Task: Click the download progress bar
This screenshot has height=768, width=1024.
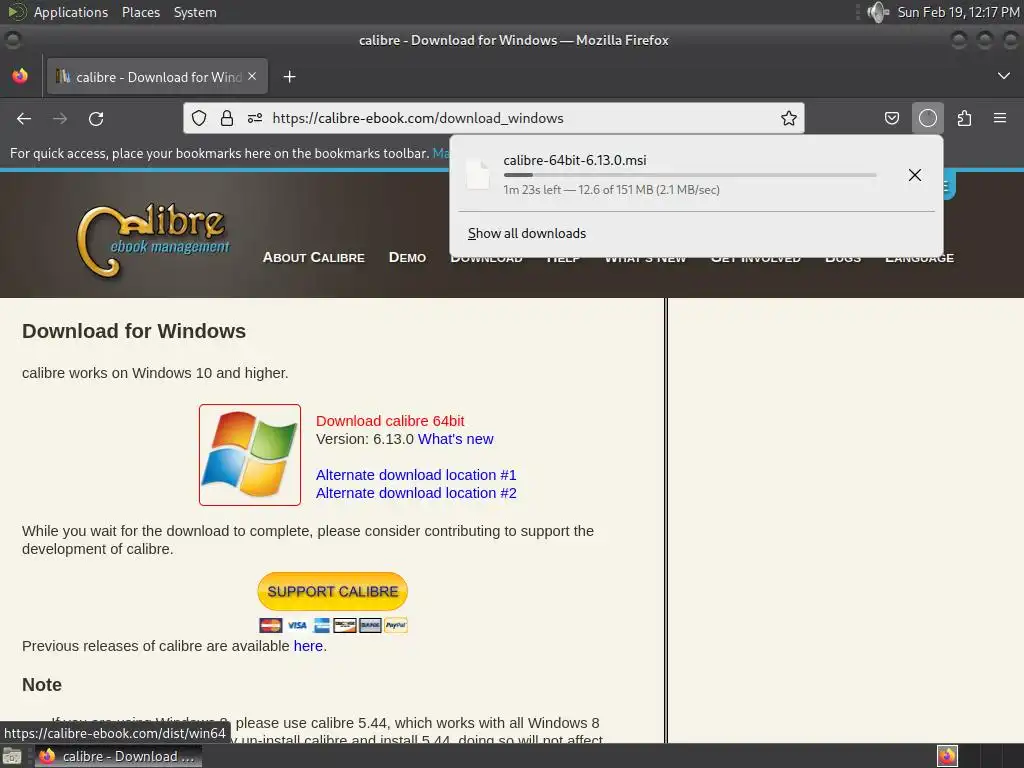Action: tap(690, 175)
